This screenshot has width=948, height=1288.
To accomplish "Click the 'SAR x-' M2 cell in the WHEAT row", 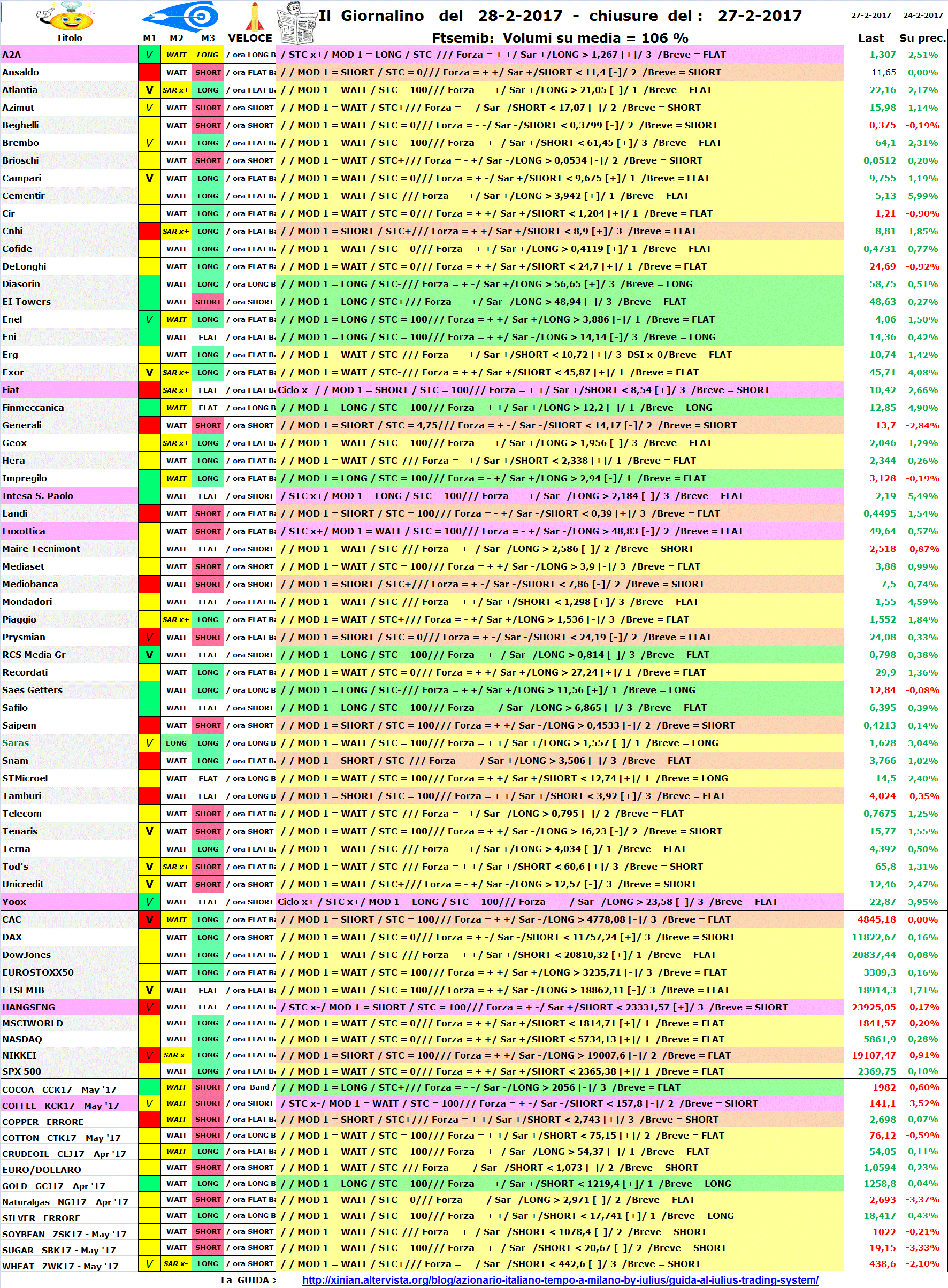I will (x=175, y=1264).
